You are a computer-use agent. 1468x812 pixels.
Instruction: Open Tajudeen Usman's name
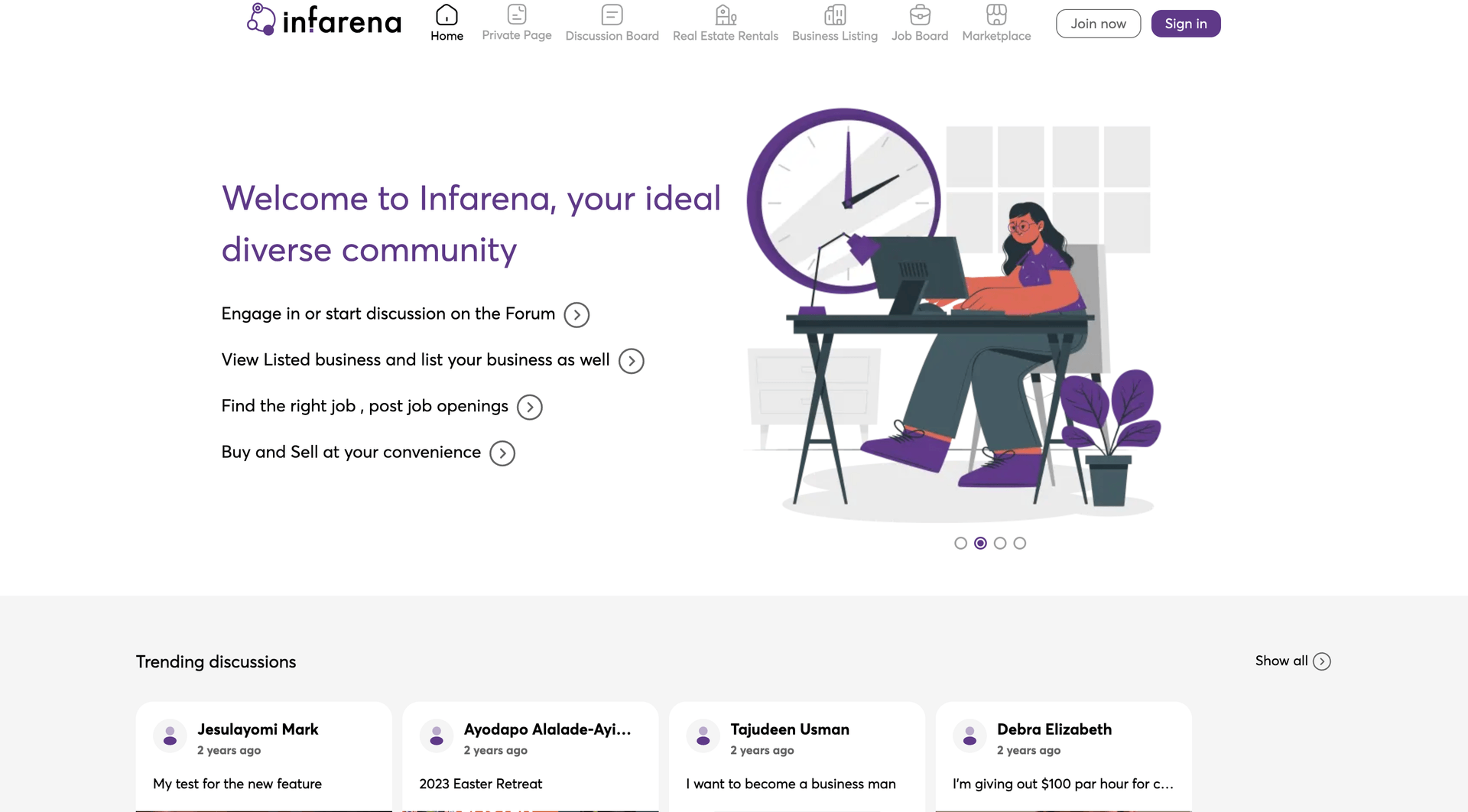790,729
